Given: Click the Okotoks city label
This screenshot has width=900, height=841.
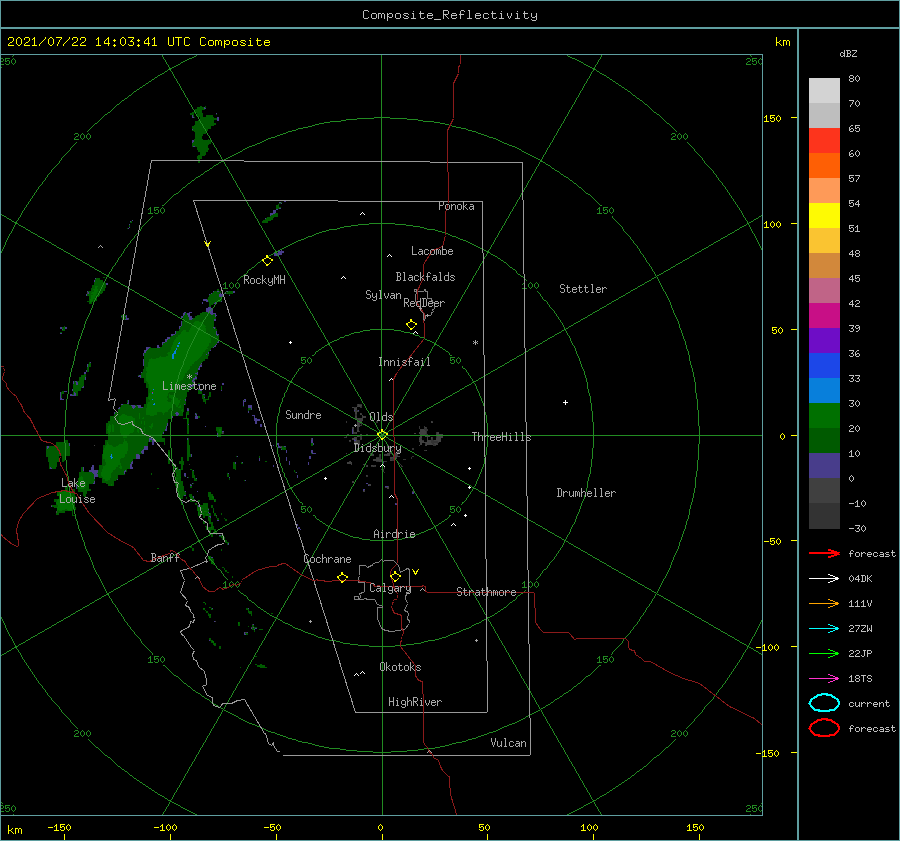Looking at the screenshot, I should tap(400, 667).
